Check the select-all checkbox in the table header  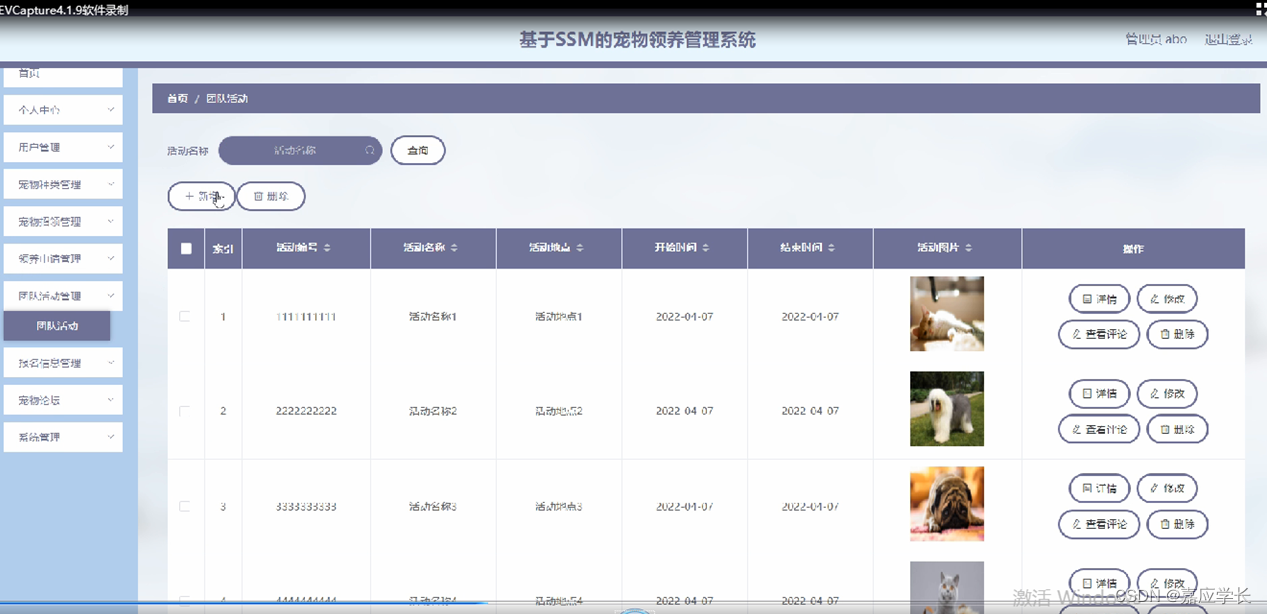point(185,248)
